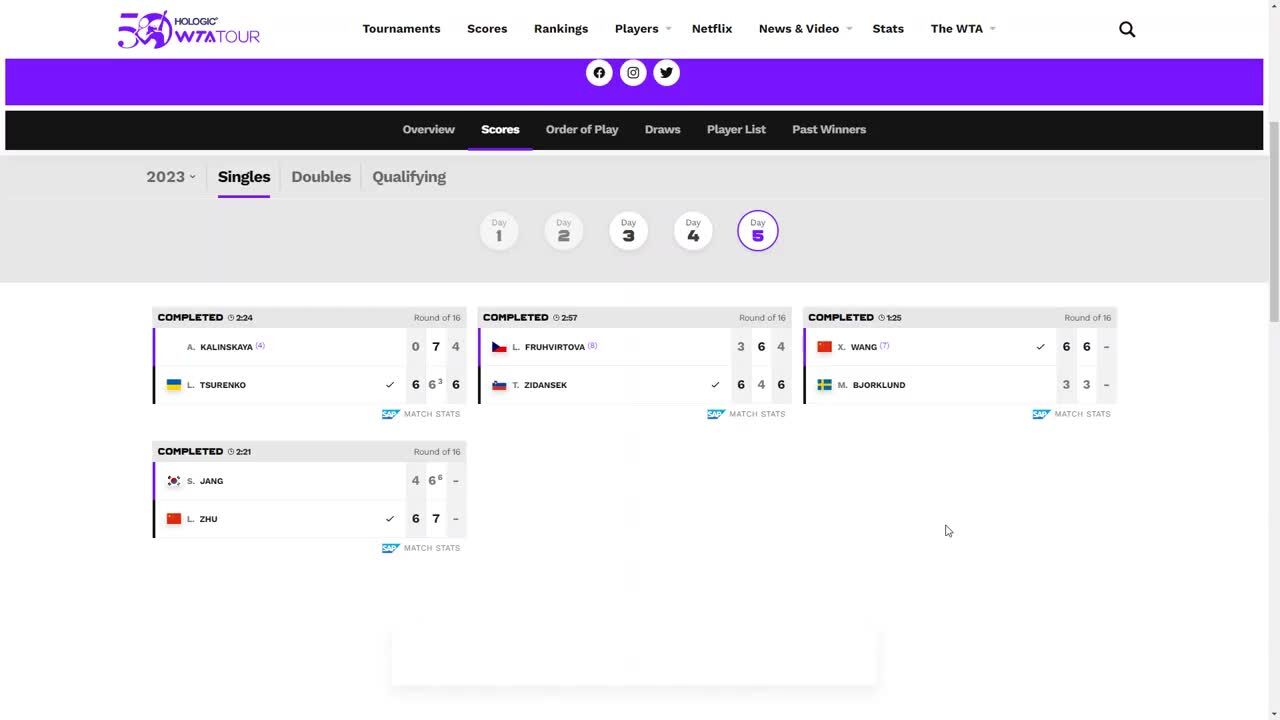The width and height of the screenshot is (1280, 720).
Task: Click the China flag next to L. Zhu
Action: coord(174,519)
